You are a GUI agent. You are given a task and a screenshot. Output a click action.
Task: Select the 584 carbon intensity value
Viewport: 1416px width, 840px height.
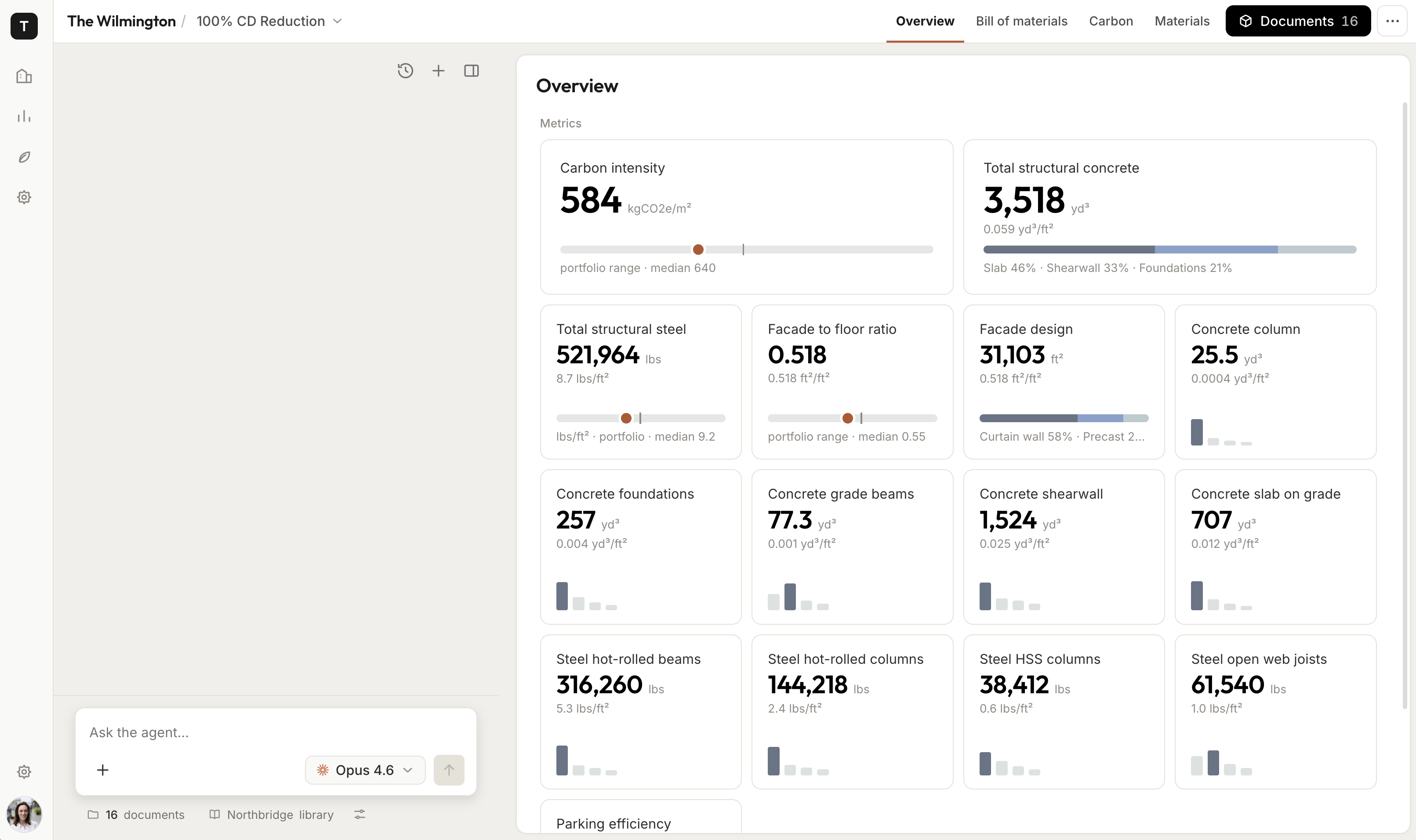(x=591, y=200)
